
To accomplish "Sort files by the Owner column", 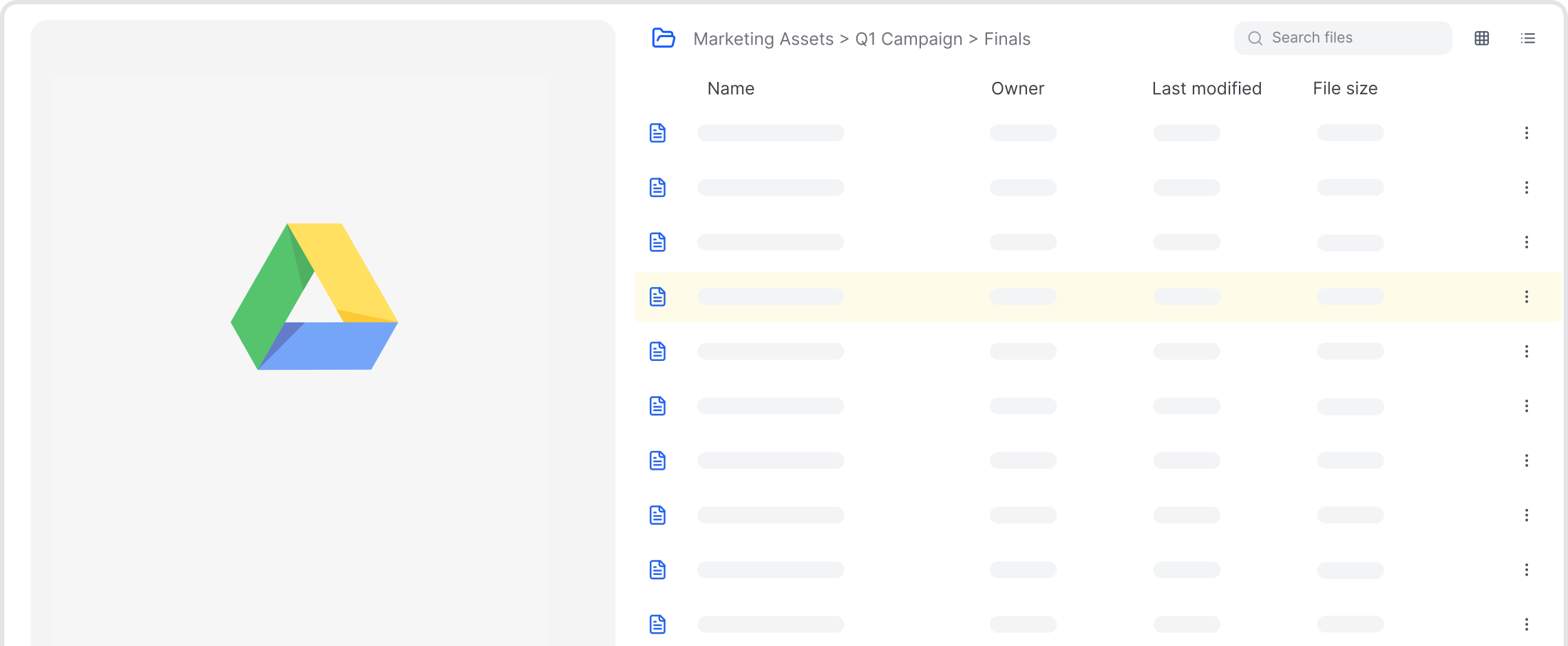I will [x=1017, y=88].
